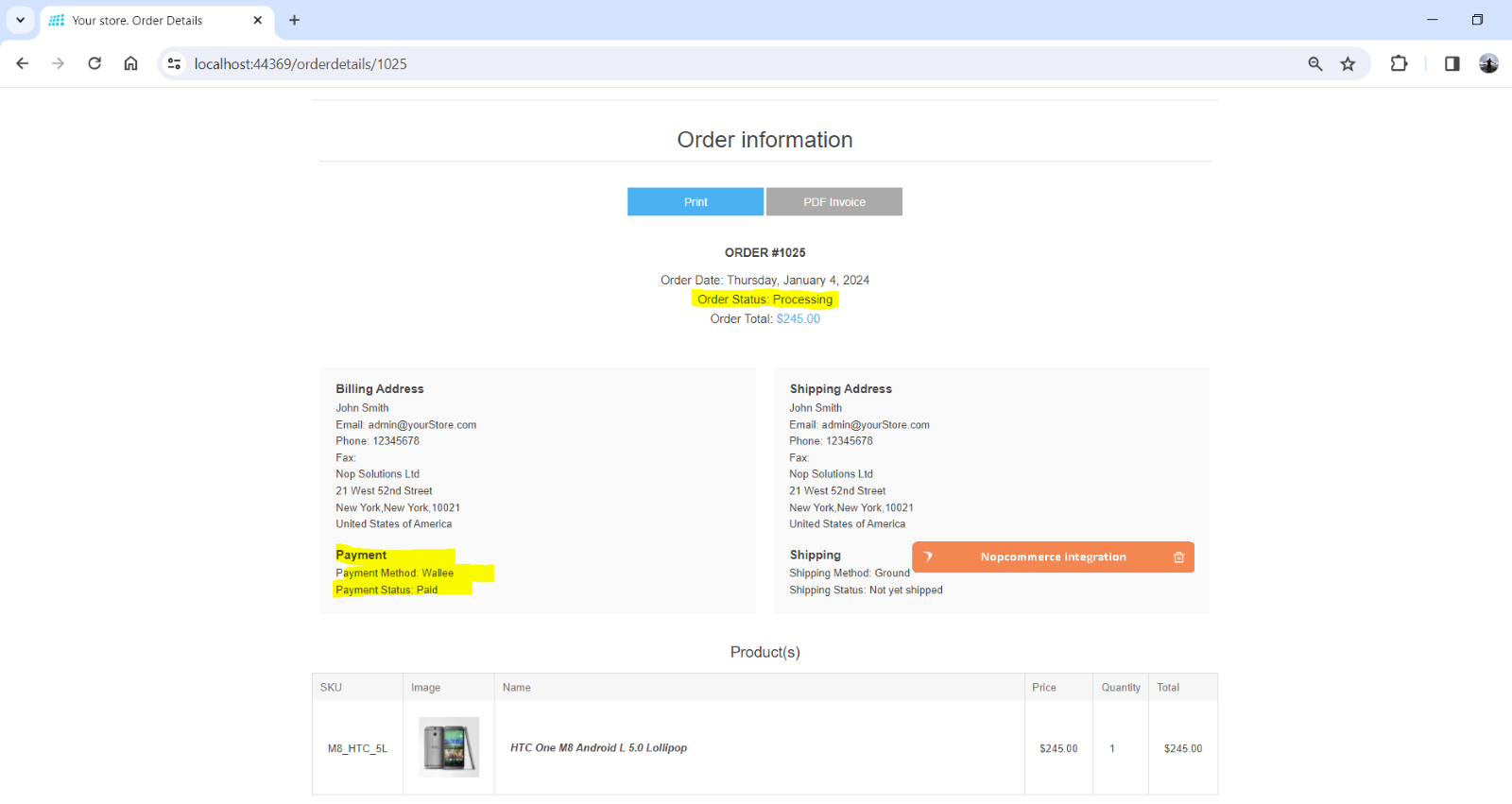The height and width of the screenshot is (804, 1512).
Task: Open the site information icon in address bar
Action: pyautogui.click(x=174, y=63)
